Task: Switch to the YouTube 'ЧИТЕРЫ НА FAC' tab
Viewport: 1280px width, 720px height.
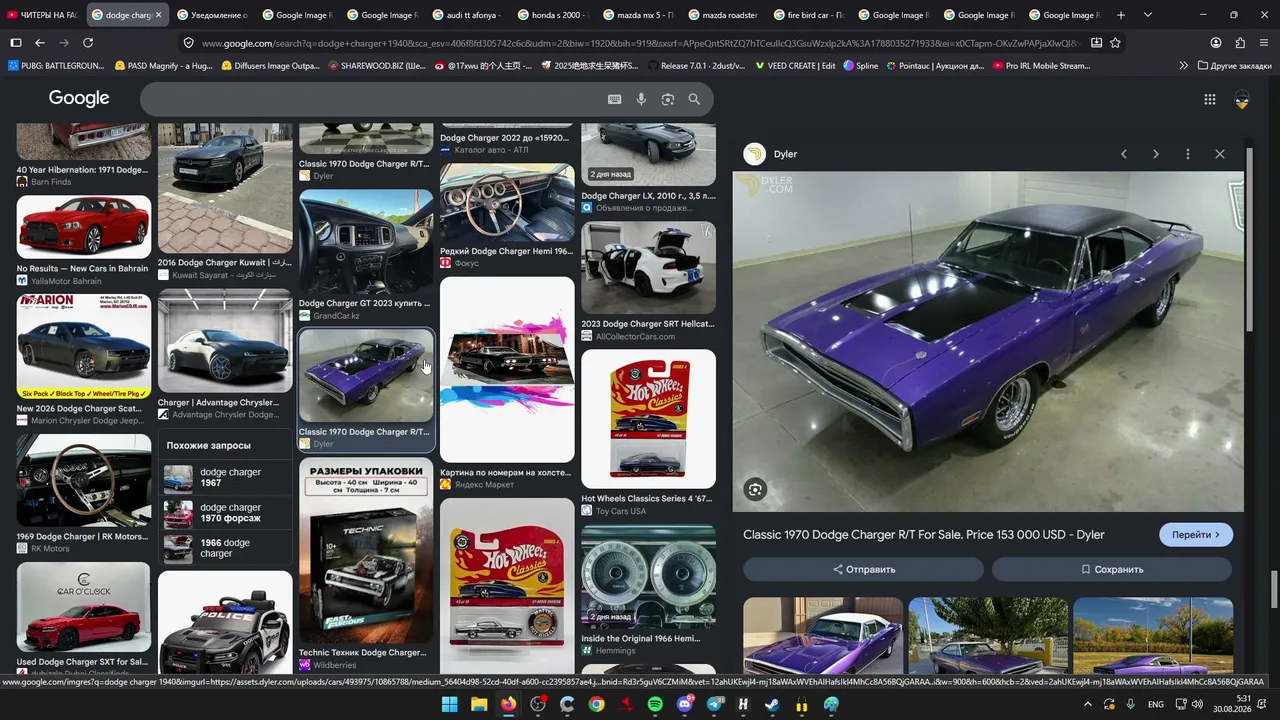Action: click(x=42, y=15)
